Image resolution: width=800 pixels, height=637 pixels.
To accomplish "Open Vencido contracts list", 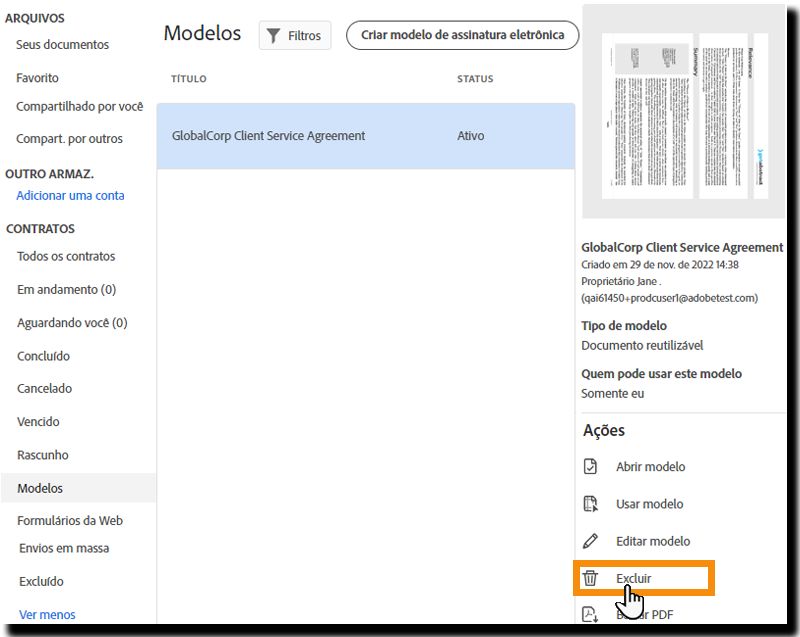I will point(38,422).
